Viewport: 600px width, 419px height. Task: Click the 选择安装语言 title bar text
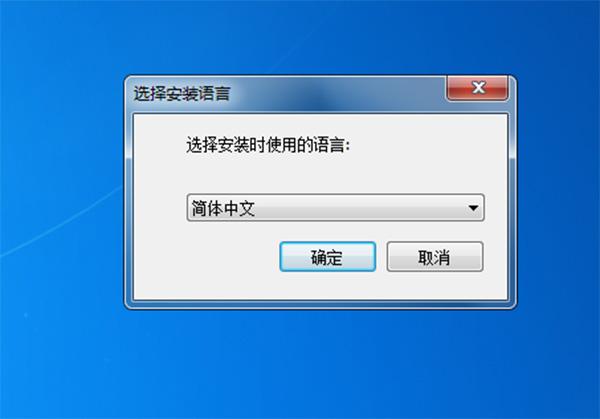(x=182, y=93)
